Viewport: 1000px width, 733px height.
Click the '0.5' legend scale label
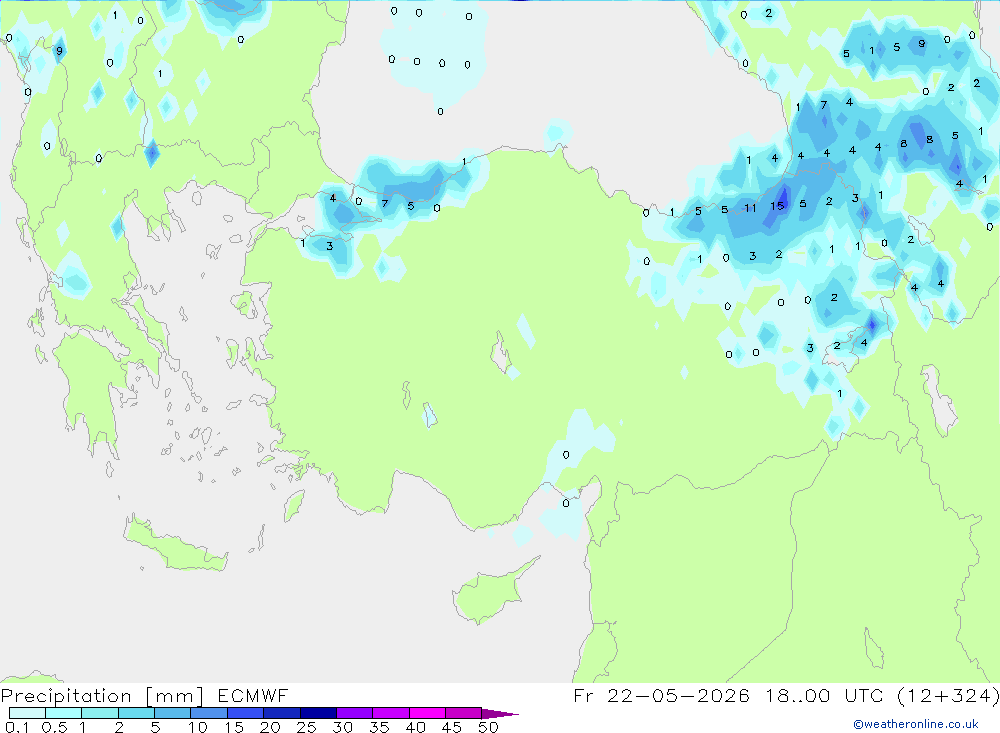coord(54,727)
